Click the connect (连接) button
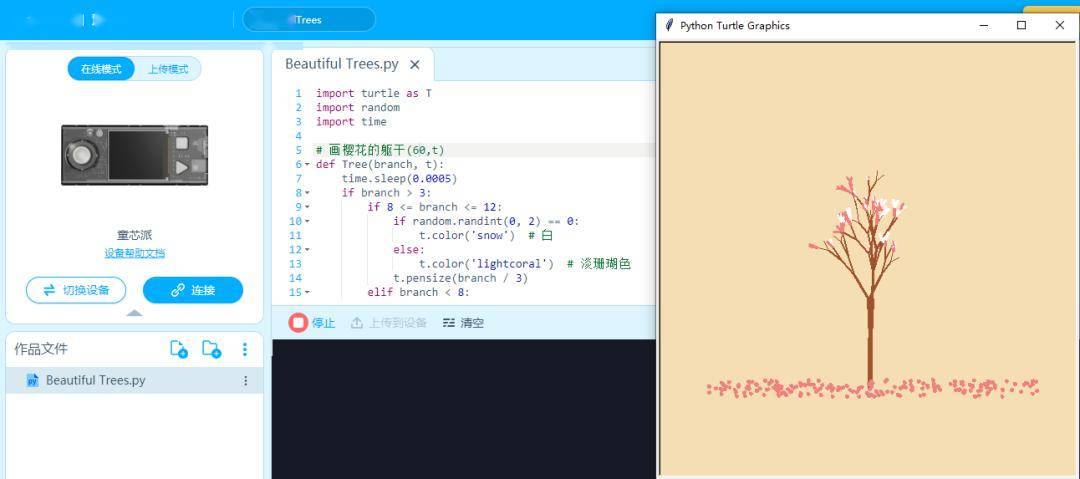Viewport: 1080px width, 479px height. click(x=193, y=290)
